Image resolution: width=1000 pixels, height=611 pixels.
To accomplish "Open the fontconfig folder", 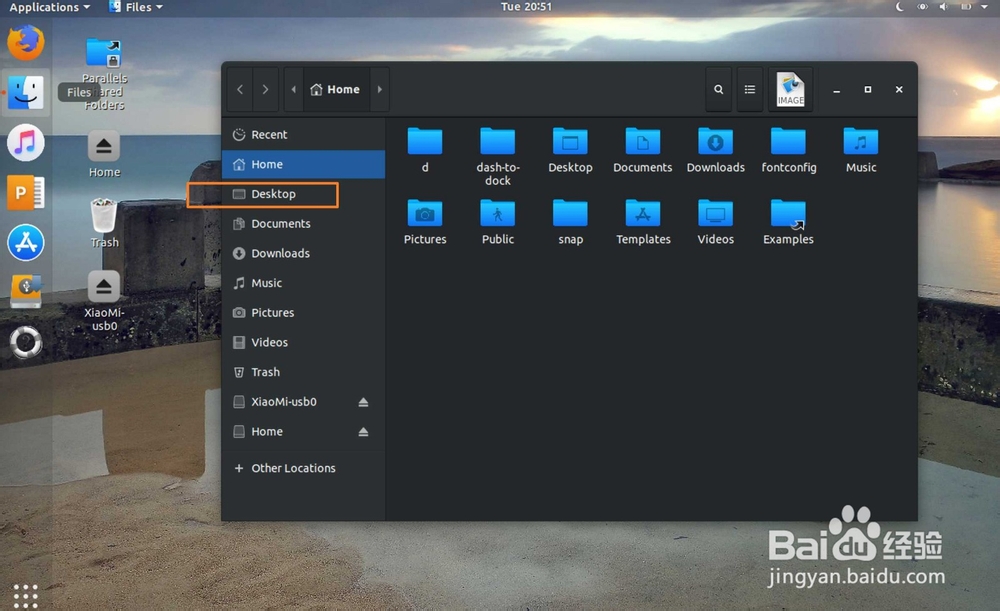I will [x=788, y=150].
